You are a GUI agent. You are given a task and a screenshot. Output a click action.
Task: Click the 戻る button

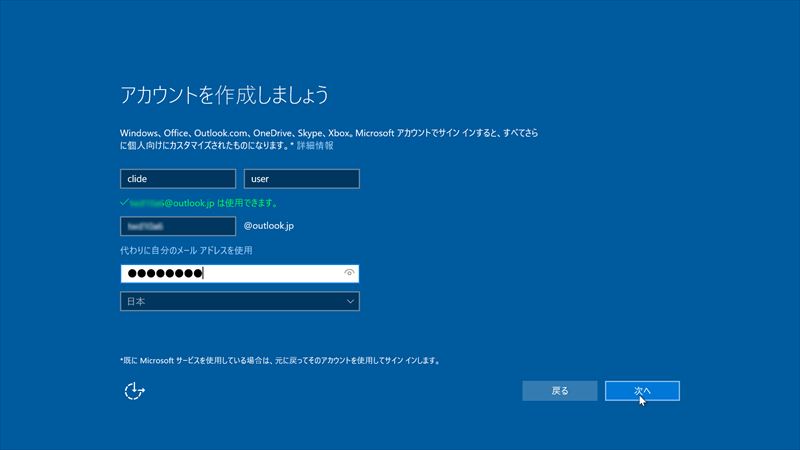(560, 391)
